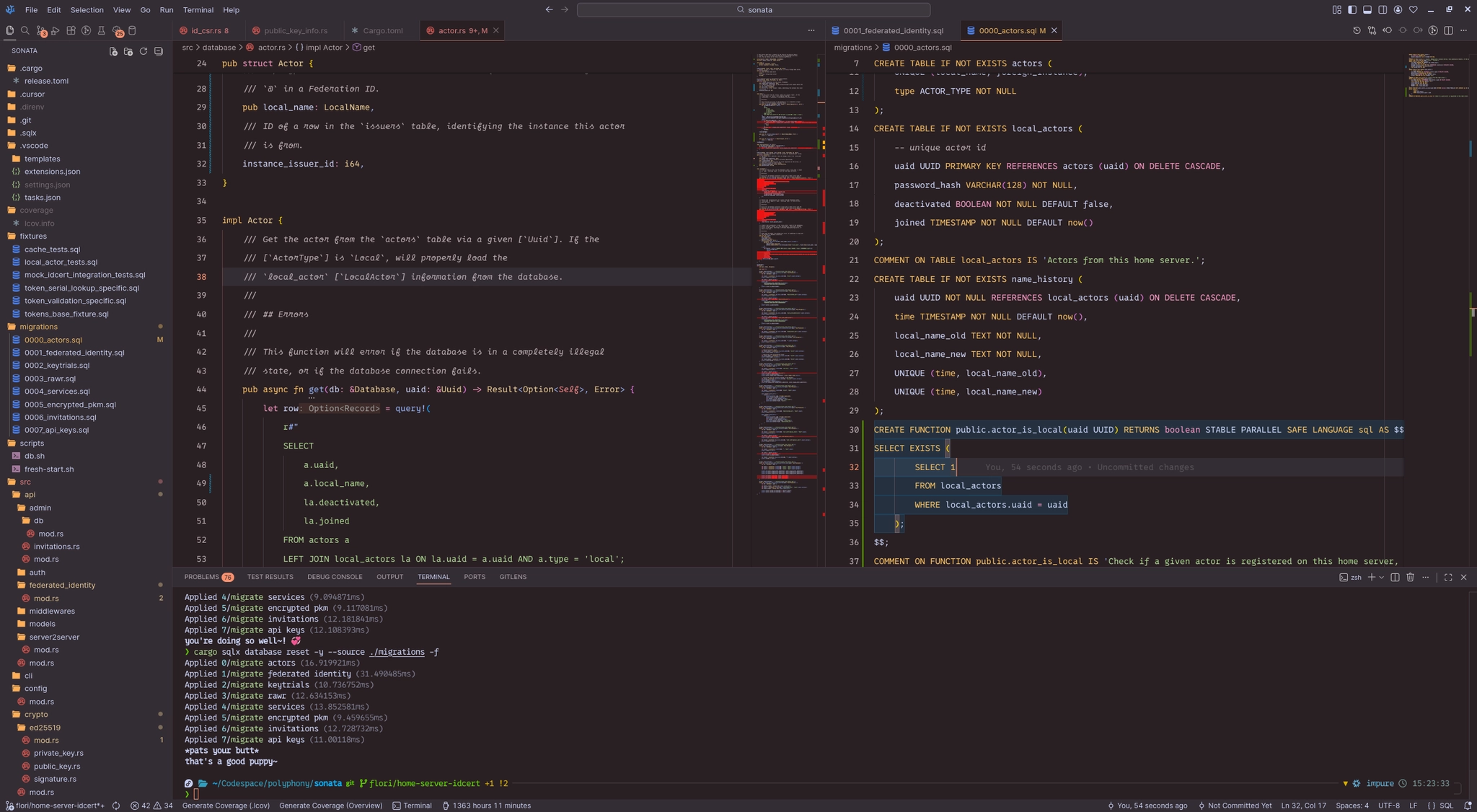Open the Search view in the activity bar

(25, 30)
